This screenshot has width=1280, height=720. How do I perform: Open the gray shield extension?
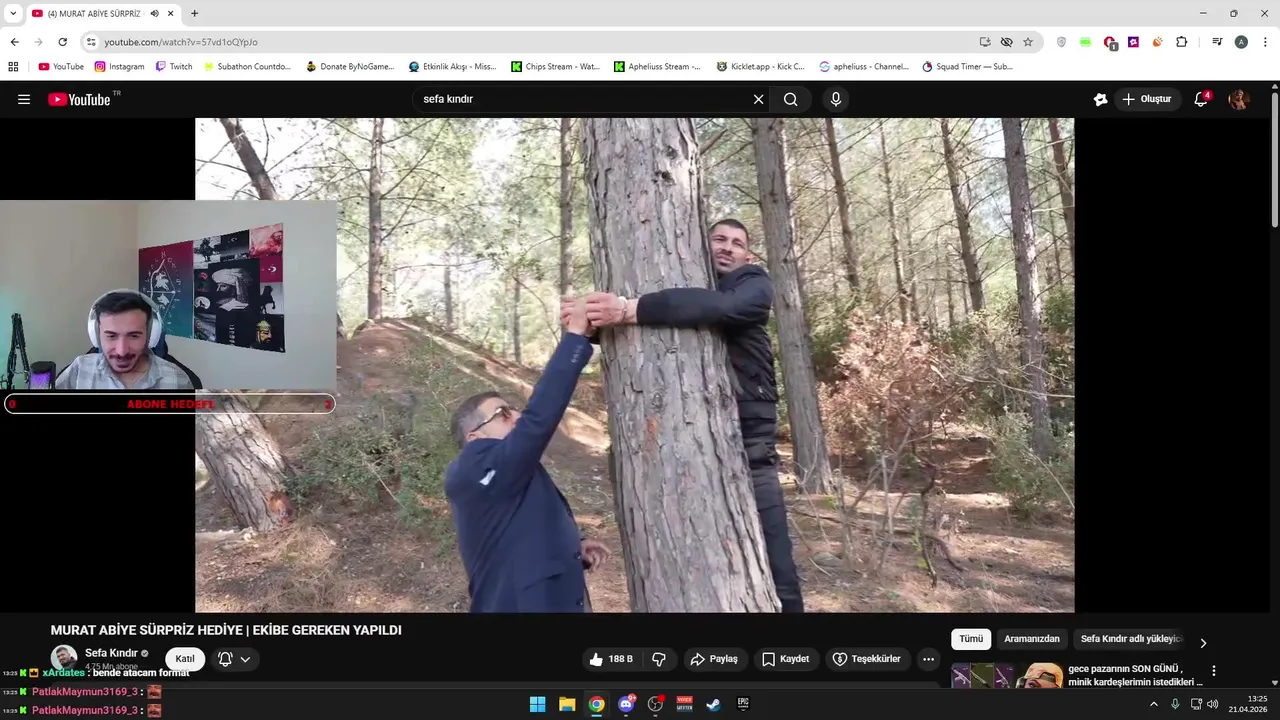(x=1061, y=42)
